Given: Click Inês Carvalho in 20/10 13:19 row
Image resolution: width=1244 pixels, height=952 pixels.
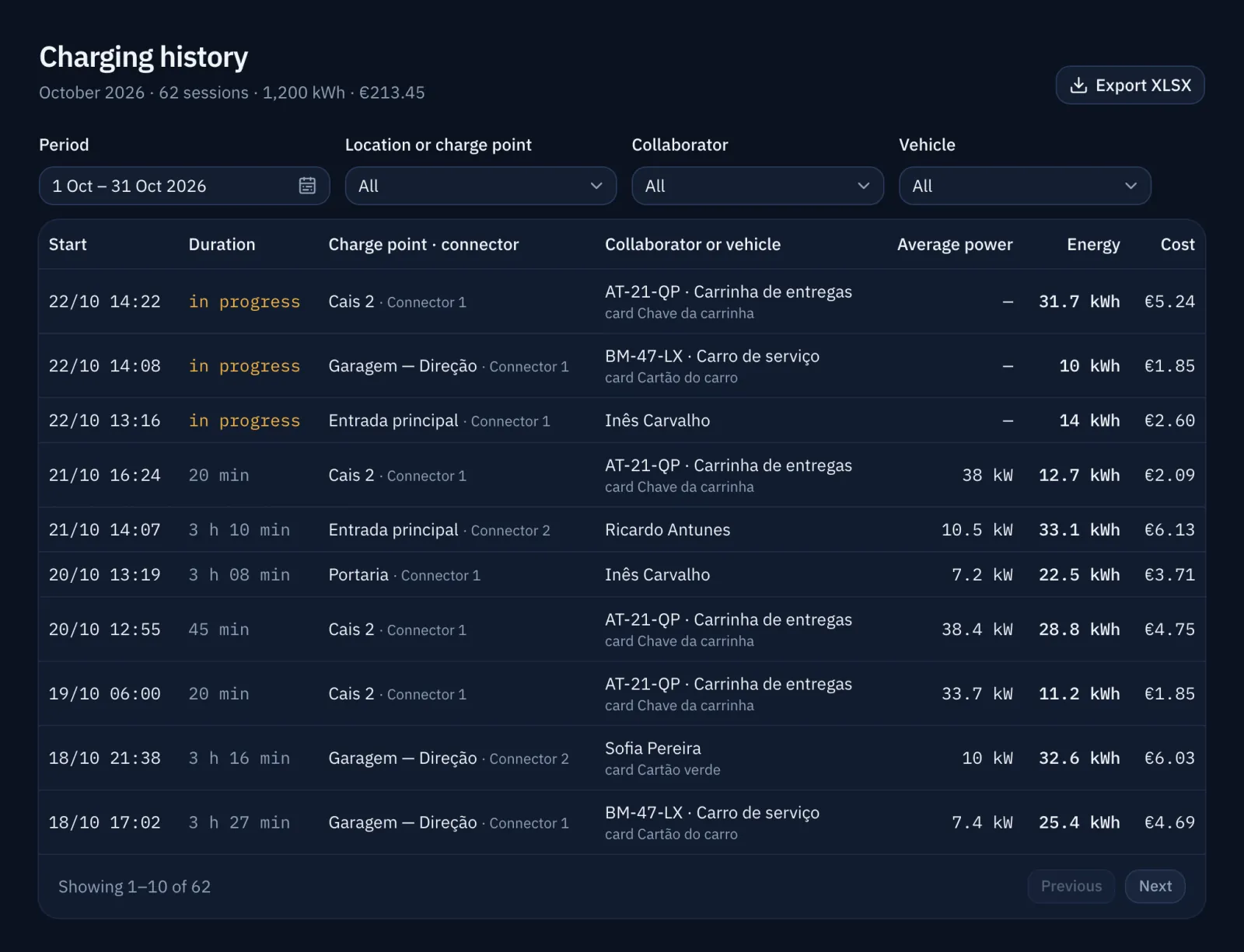Looking at the screenshot, I should [657, 575].
